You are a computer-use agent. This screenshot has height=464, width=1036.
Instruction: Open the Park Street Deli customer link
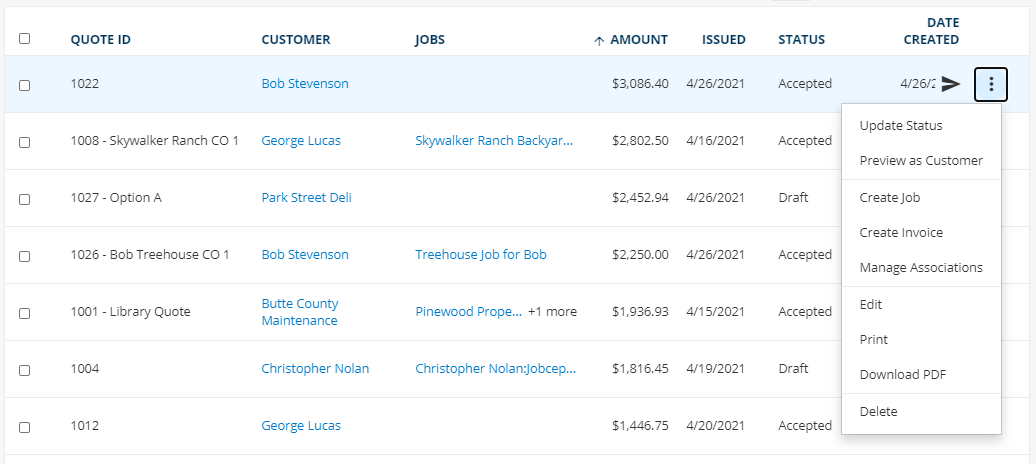point(307,198)
